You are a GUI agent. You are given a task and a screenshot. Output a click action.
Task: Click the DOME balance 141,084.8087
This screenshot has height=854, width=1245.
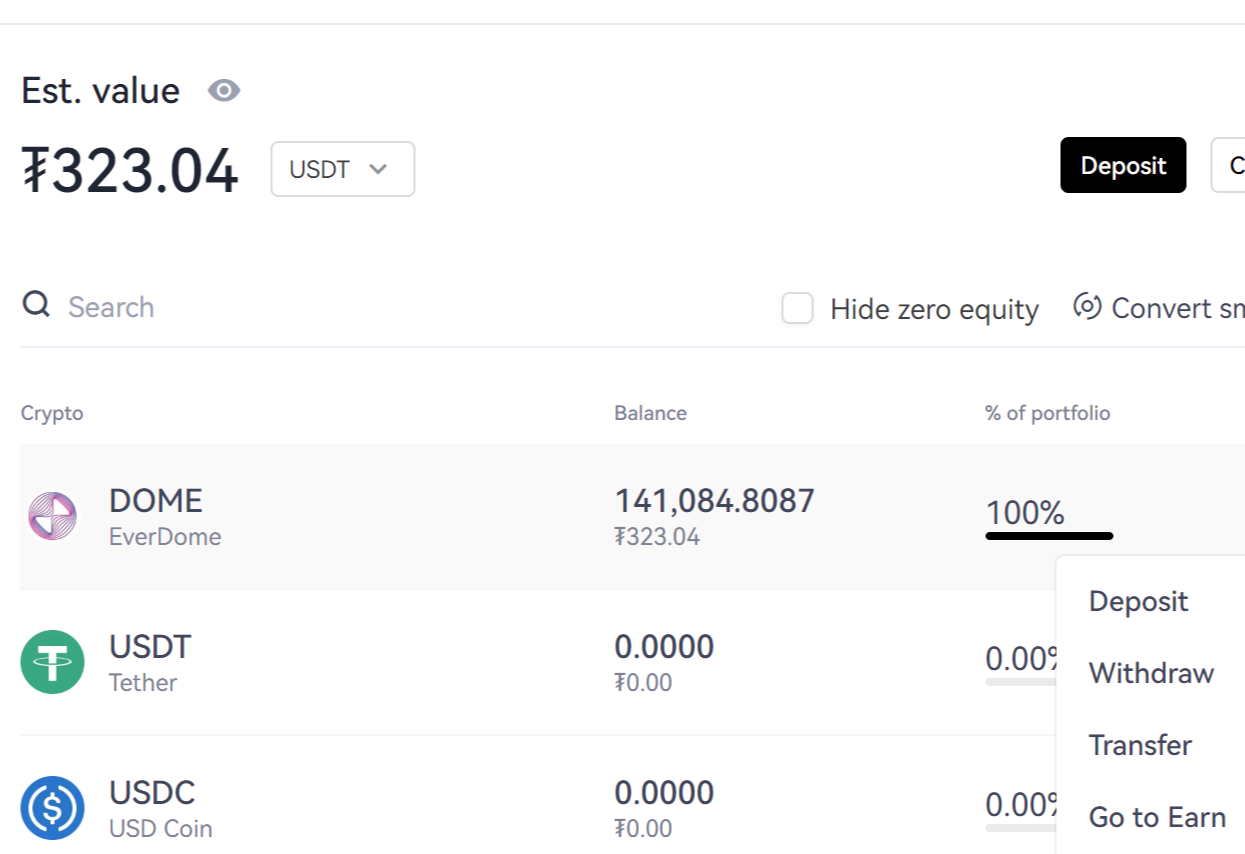714,500
